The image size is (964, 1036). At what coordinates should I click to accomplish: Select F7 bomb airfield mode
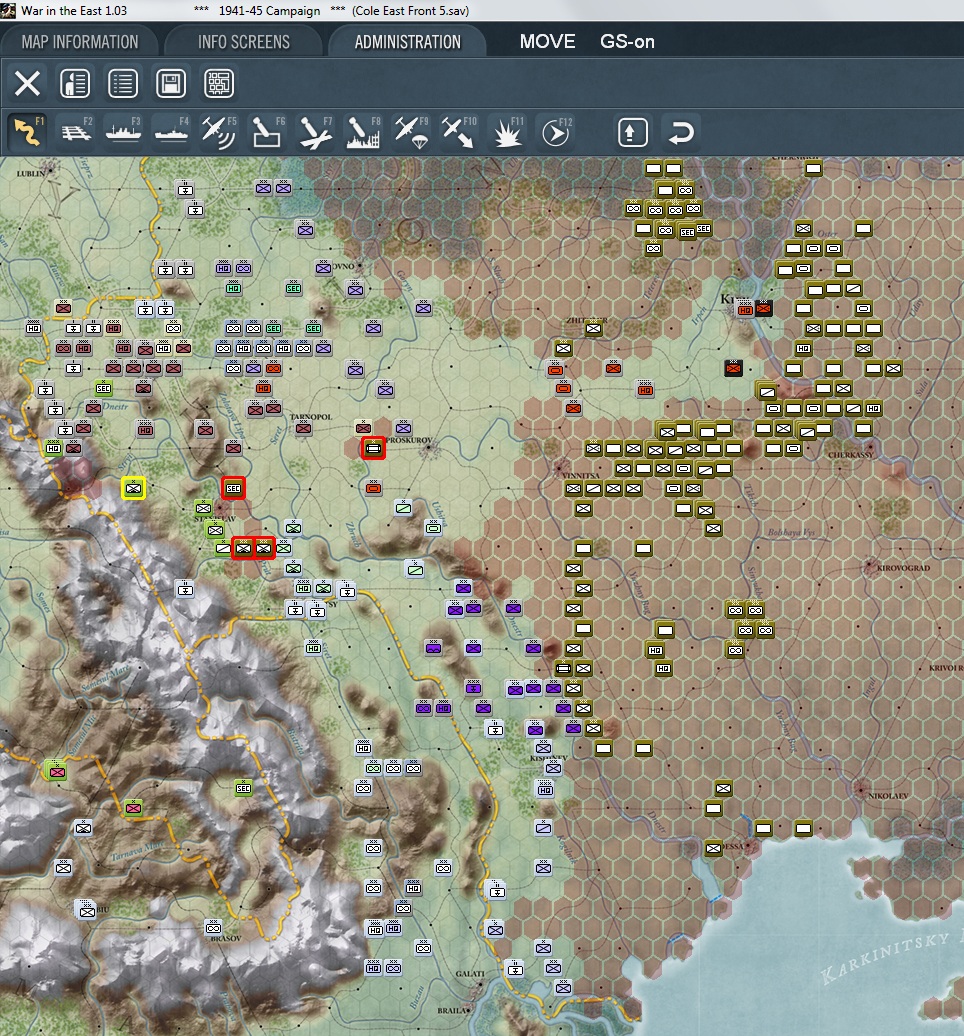315,131
